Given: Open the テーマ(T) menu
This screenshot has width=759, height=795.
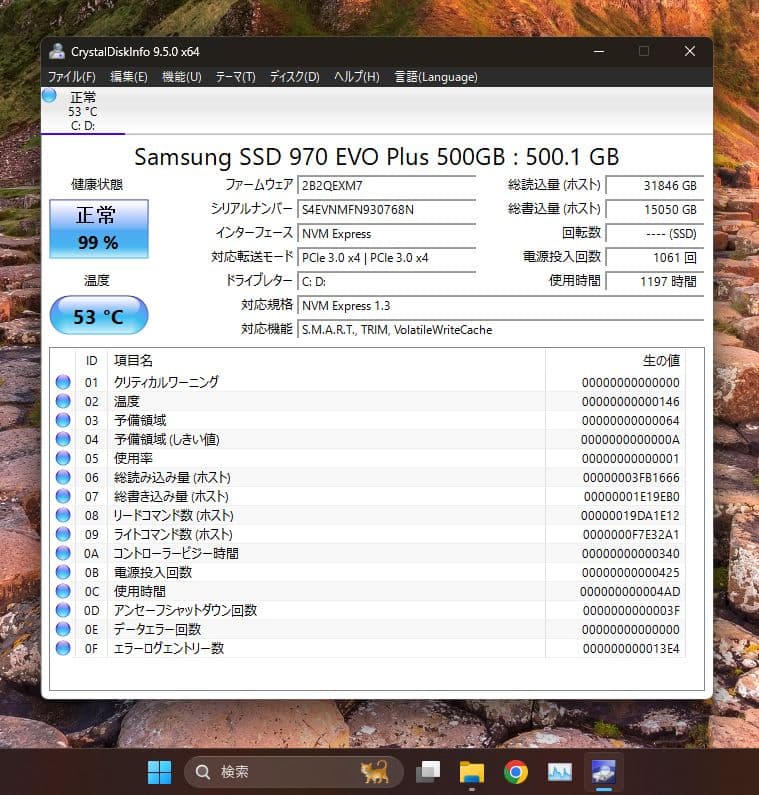Looking at the screenshot, I should pos(235,77).
